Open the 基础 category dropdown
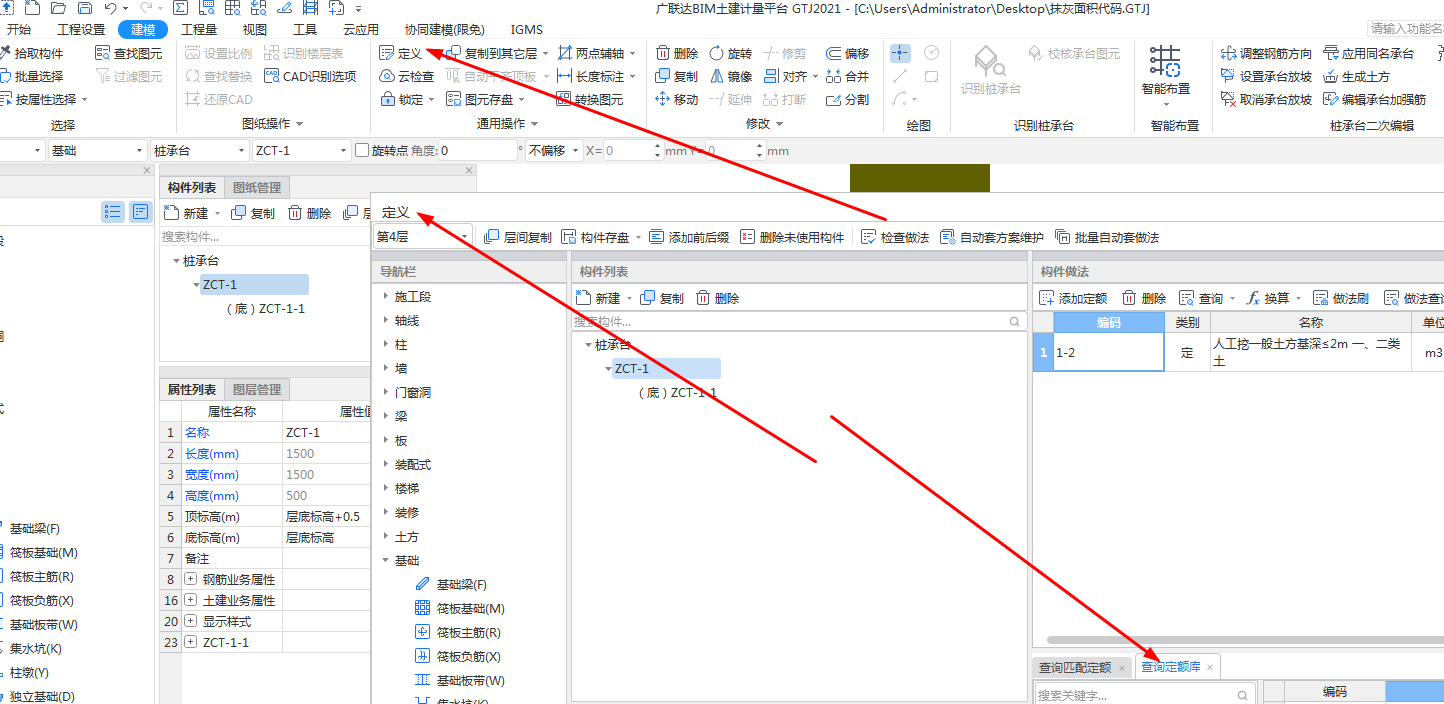 [x=97, y=150]
